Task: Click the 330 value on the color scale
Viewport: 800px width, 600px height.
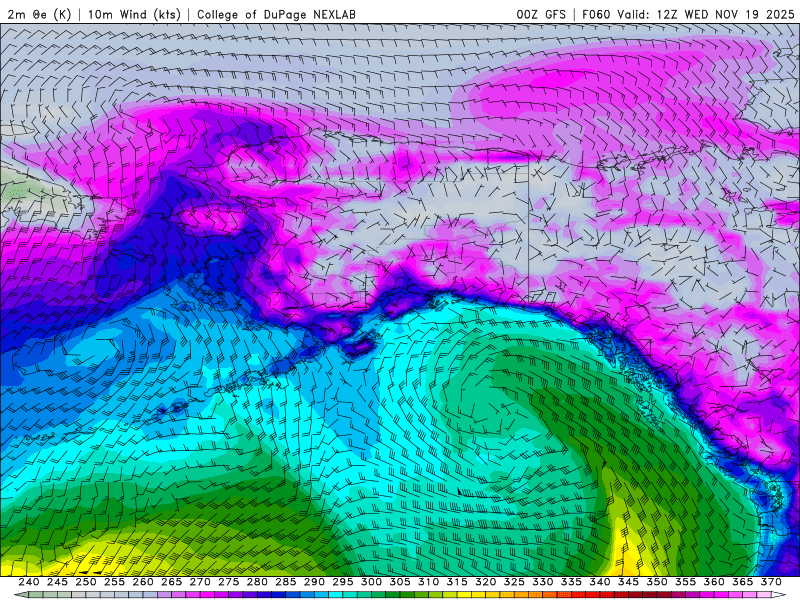Action: click(x=543, y=582)
